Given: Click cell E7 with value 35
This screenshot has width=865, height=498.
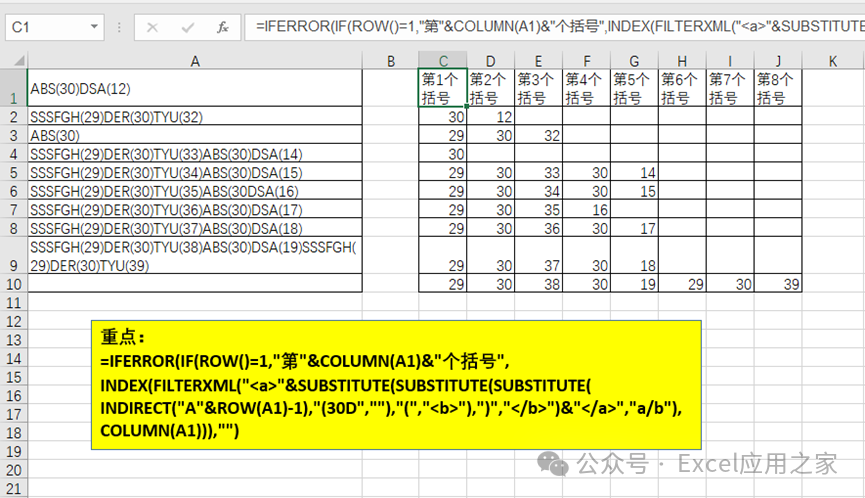Looking at the screenshot, I should coord(538,210).
